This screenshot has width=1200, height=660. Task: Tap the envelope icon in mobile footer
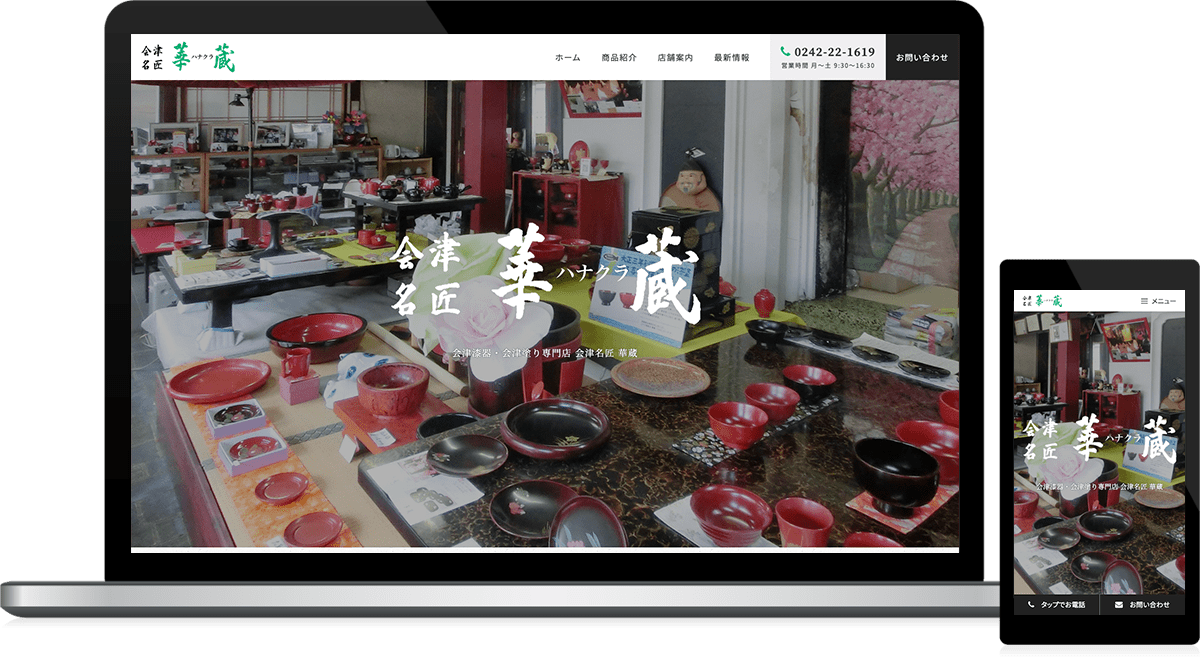point(1119,605)
